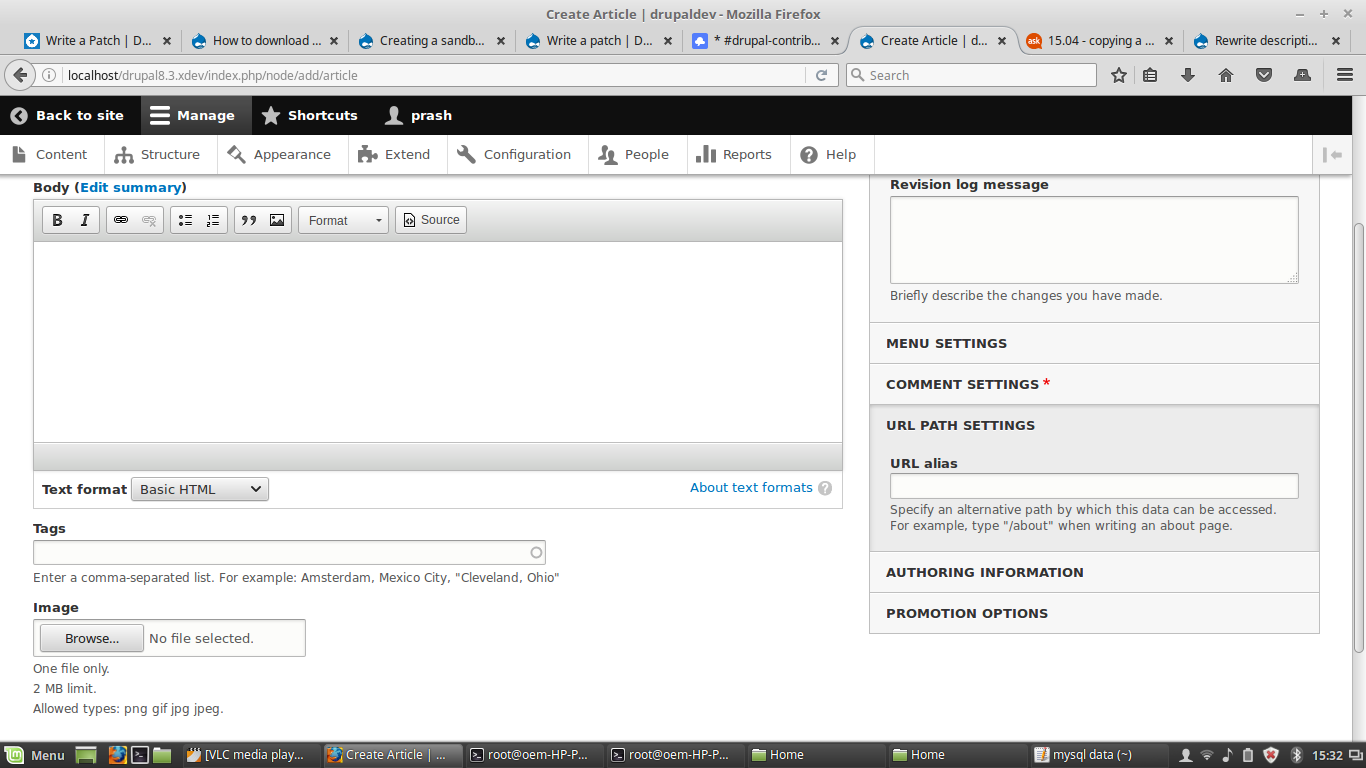Click the numbered list icon
Image resolution: width=1366 pixels, height=768 pixels.
click(212, 219)
